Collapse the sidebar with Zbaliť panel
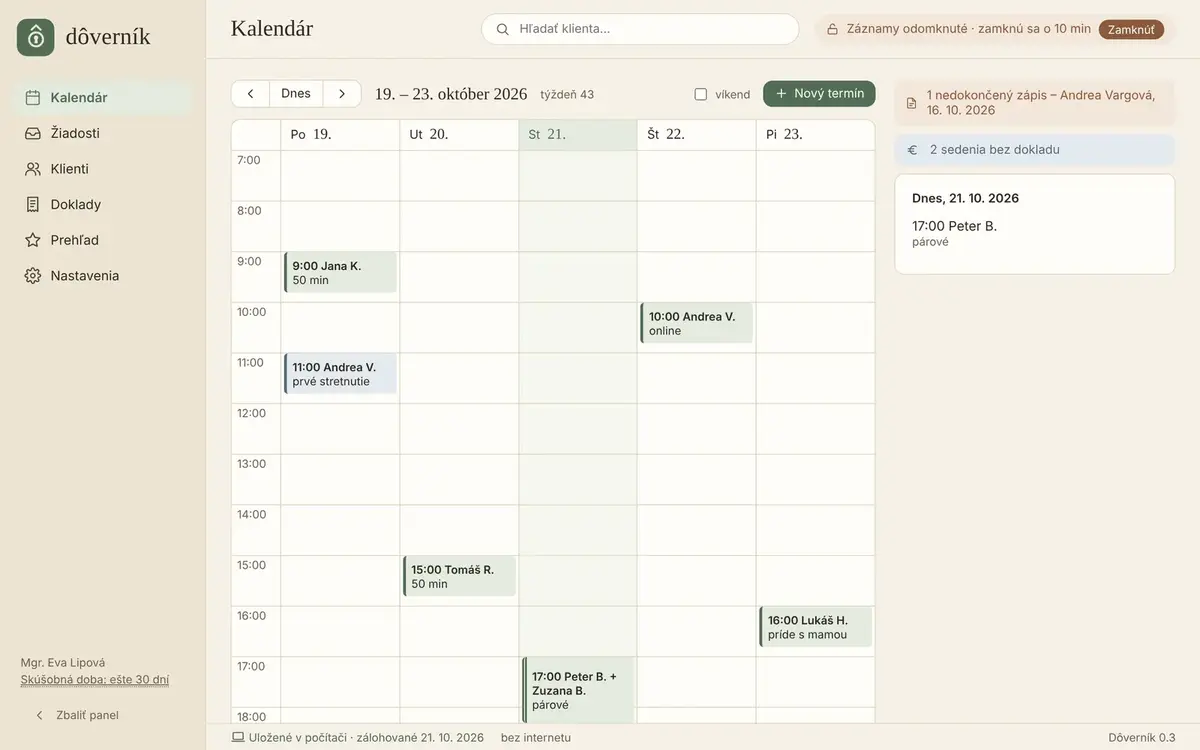This screenshot has height=750, width=1200. click(77, 715)
